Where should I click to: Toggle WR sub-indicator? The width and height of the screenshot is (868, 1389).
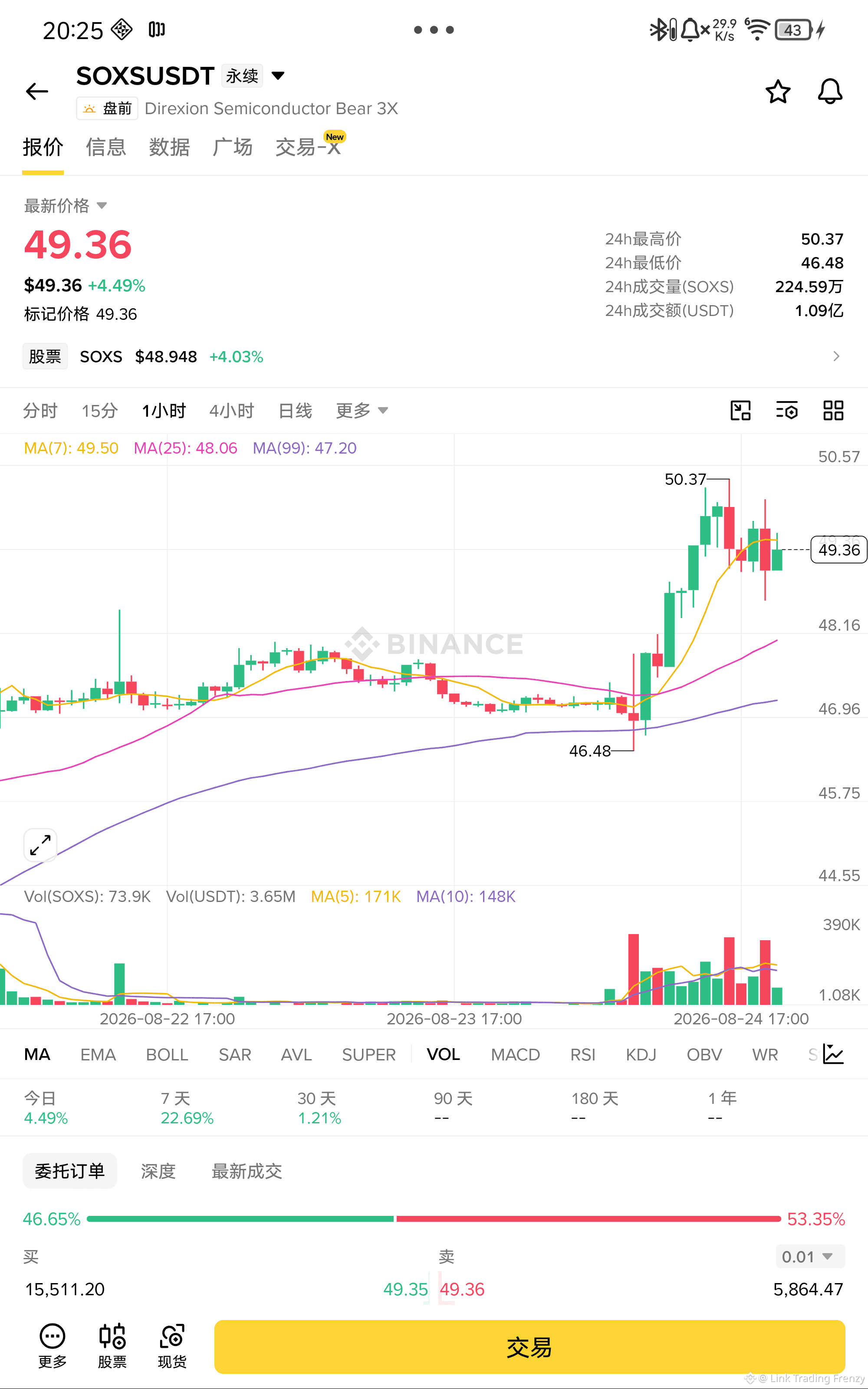pyautogui.click(x=765, y=1054)
